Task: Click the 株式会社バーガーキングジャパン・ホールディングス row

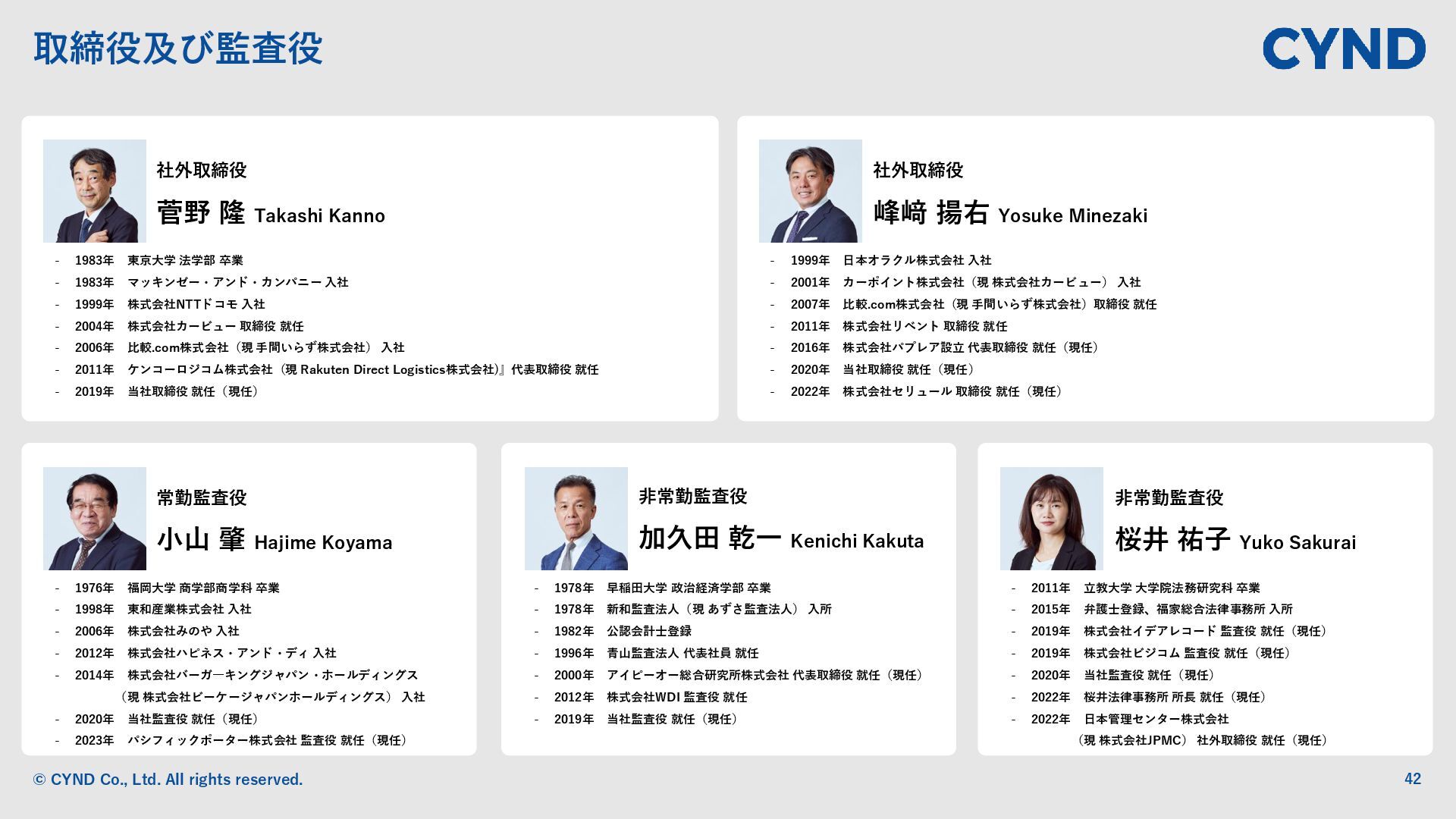Action: coord(237,675)
